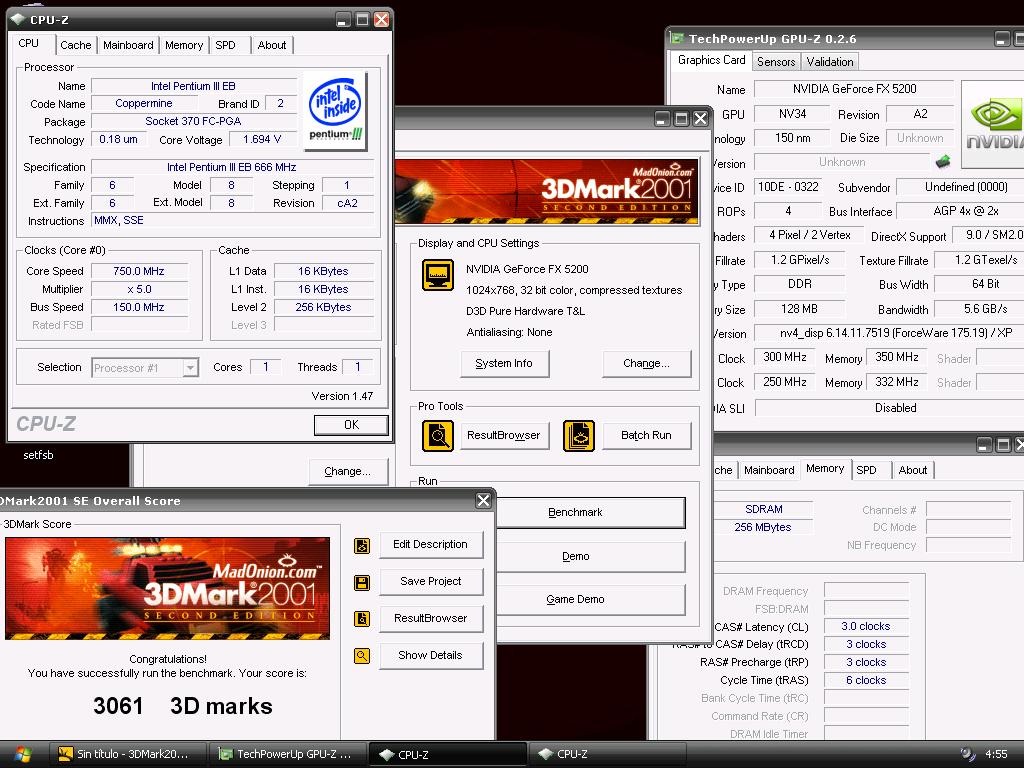The height and width of the screenshot is (768, 1024).
Task: Click the Show Details button
Action: pos(431,656)
